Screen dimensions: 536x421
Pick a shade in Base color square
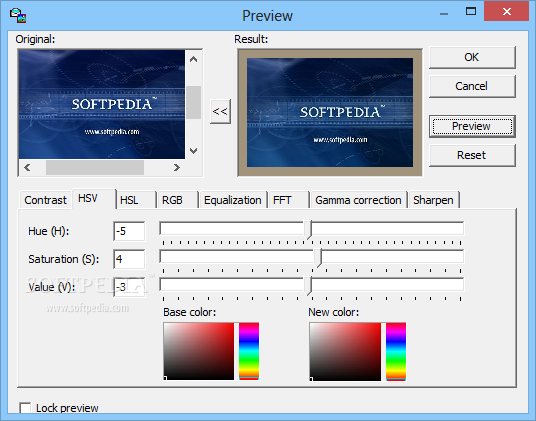point(199,351)
